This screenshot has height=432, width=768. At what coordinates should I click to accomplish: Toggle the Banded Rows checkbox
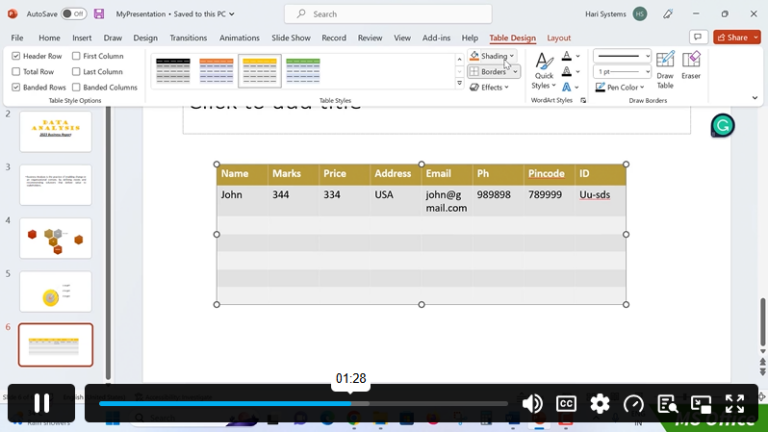pos(16,87)
